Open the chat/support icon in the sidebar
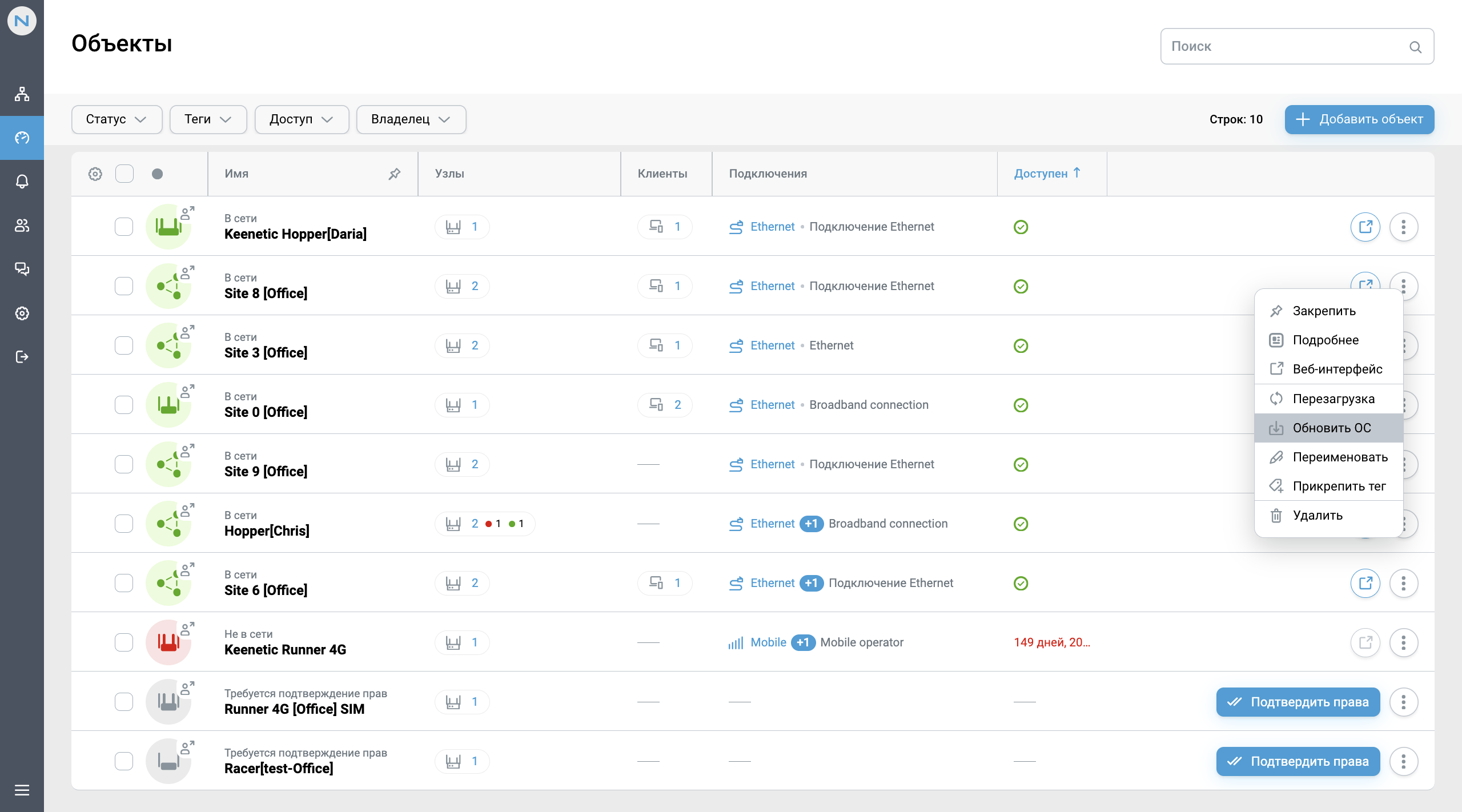Image resolution: width=1462 pixels, height=812 pixels. click(22, 269)
